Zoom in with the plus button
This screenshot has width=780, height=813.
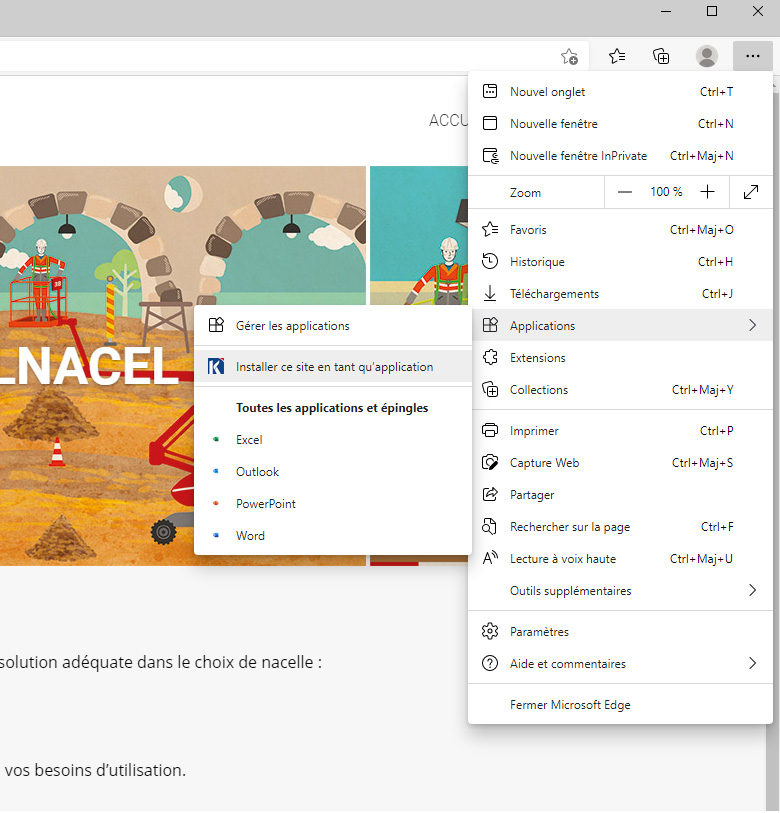point(708,192)
